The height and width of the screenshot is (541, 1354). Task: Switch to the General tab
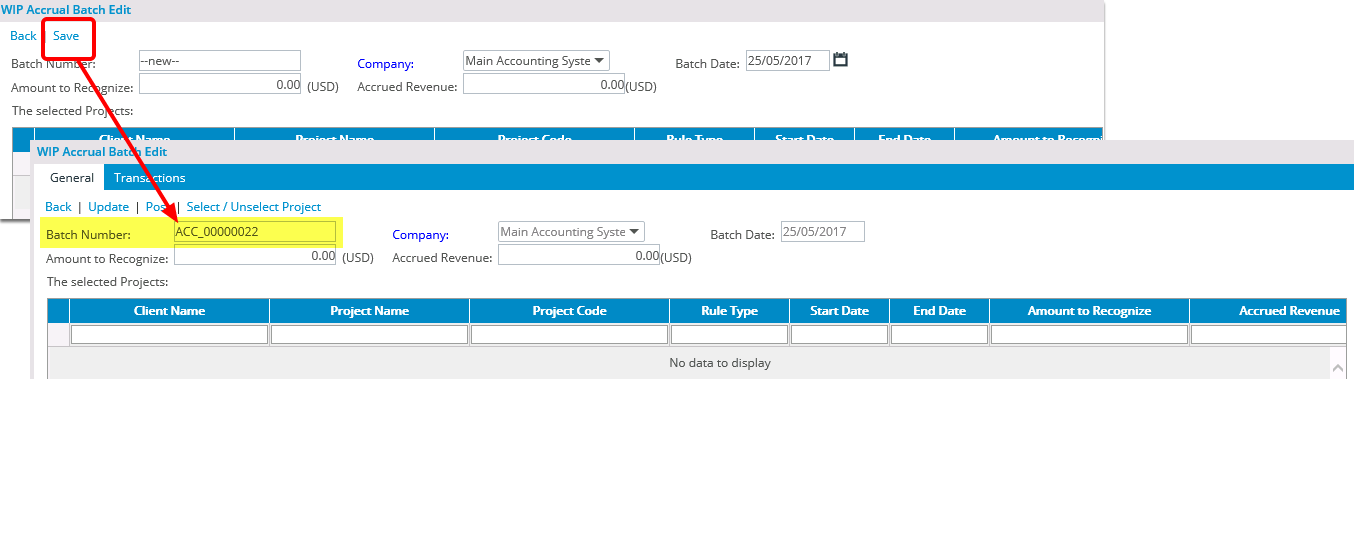tap(72, 178)
